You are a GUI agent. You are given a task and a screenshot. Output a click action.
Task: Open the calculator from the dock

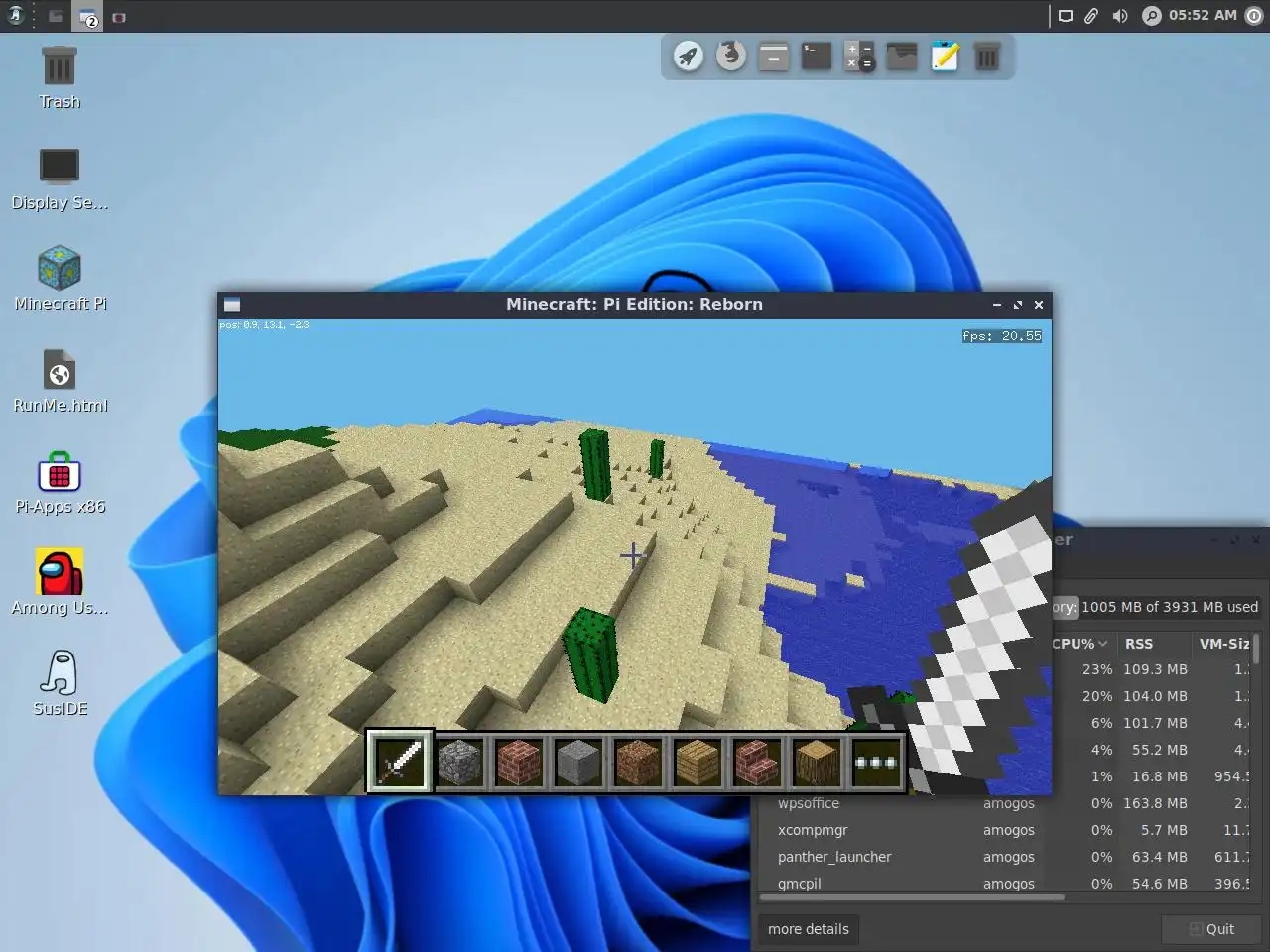[x=859, y=56]
